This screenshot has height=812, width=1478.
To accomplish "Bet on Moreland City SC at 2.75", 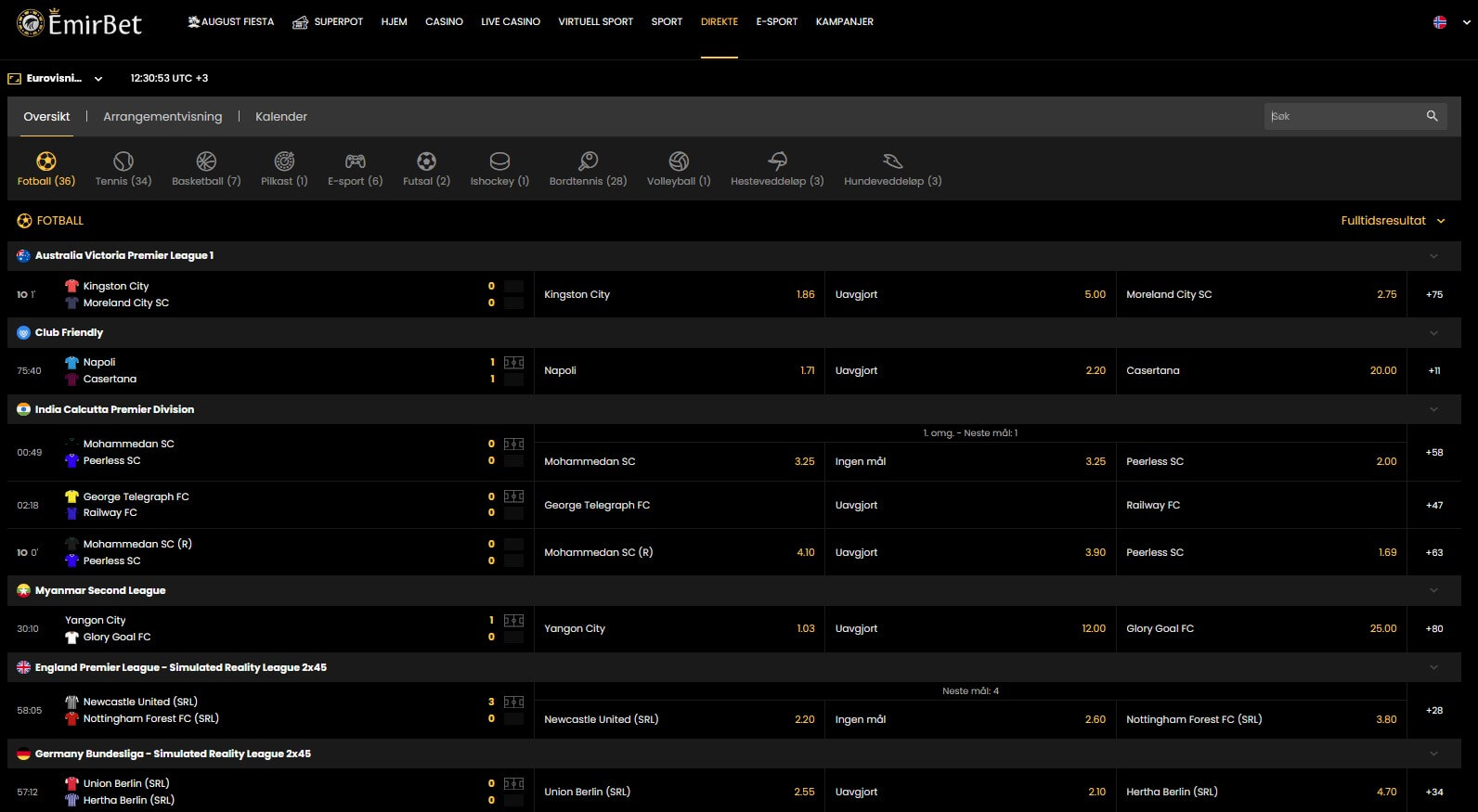I will (x=1262, y=295).
